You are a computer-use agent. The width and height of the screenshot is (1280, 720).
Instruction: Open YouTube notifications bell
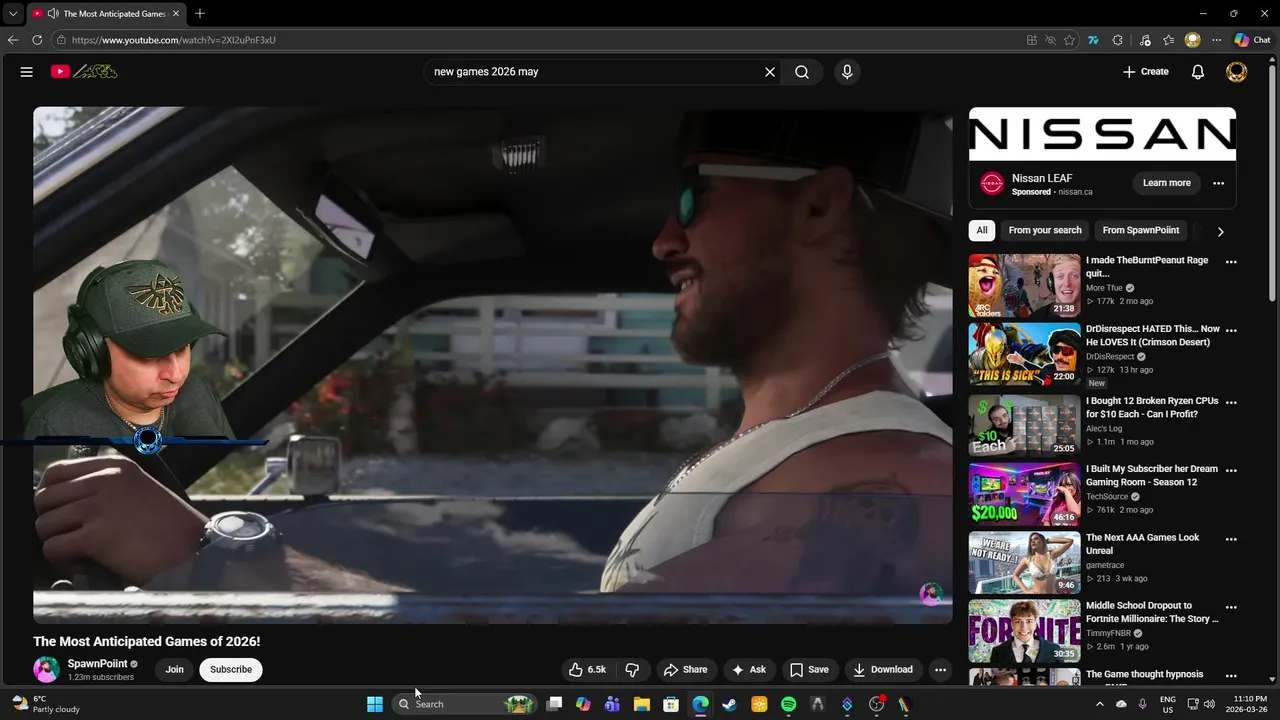click(1198, 72)
